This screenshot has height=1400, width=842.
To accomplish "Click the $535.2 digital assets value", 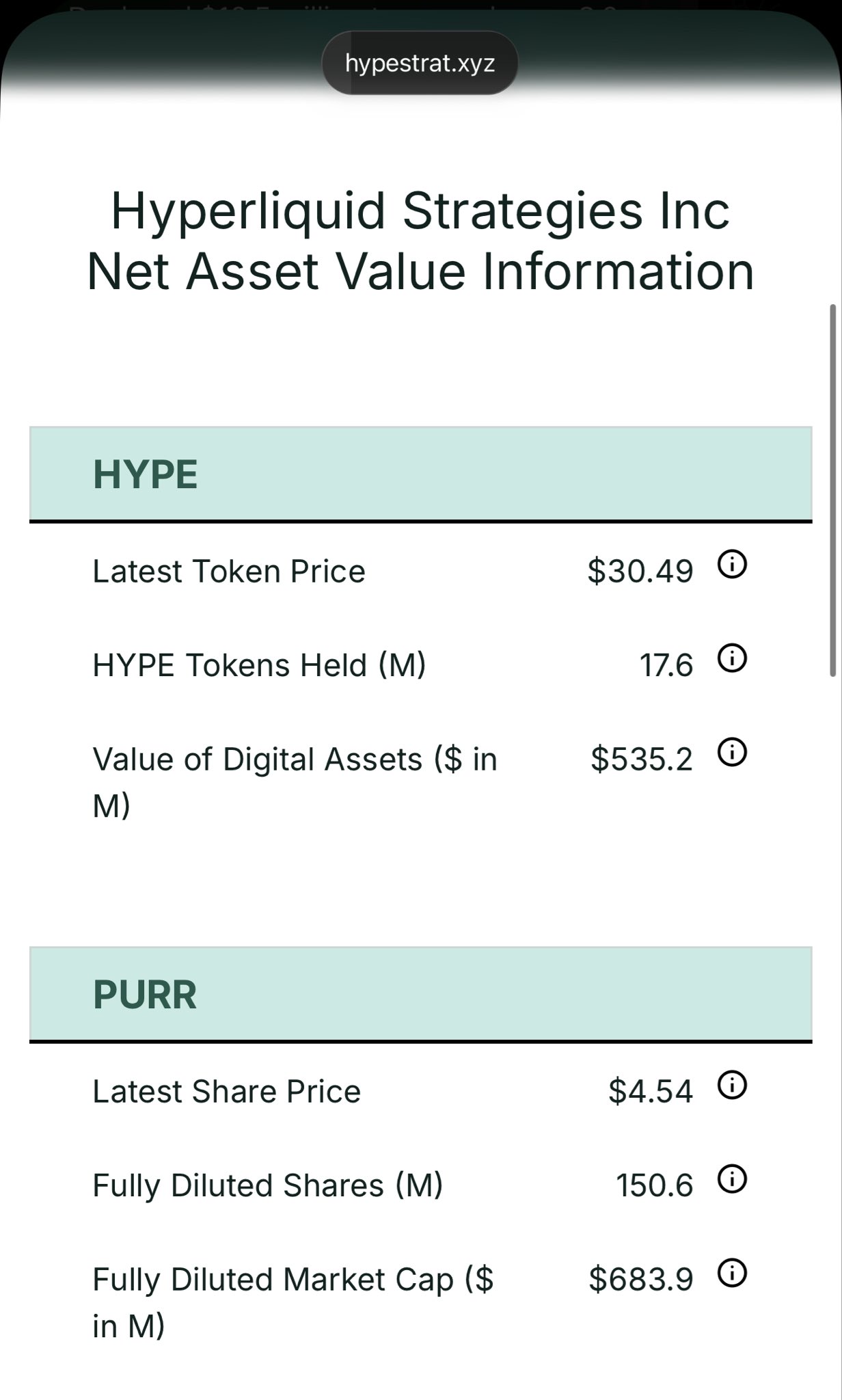I will (x=642, y=759).
